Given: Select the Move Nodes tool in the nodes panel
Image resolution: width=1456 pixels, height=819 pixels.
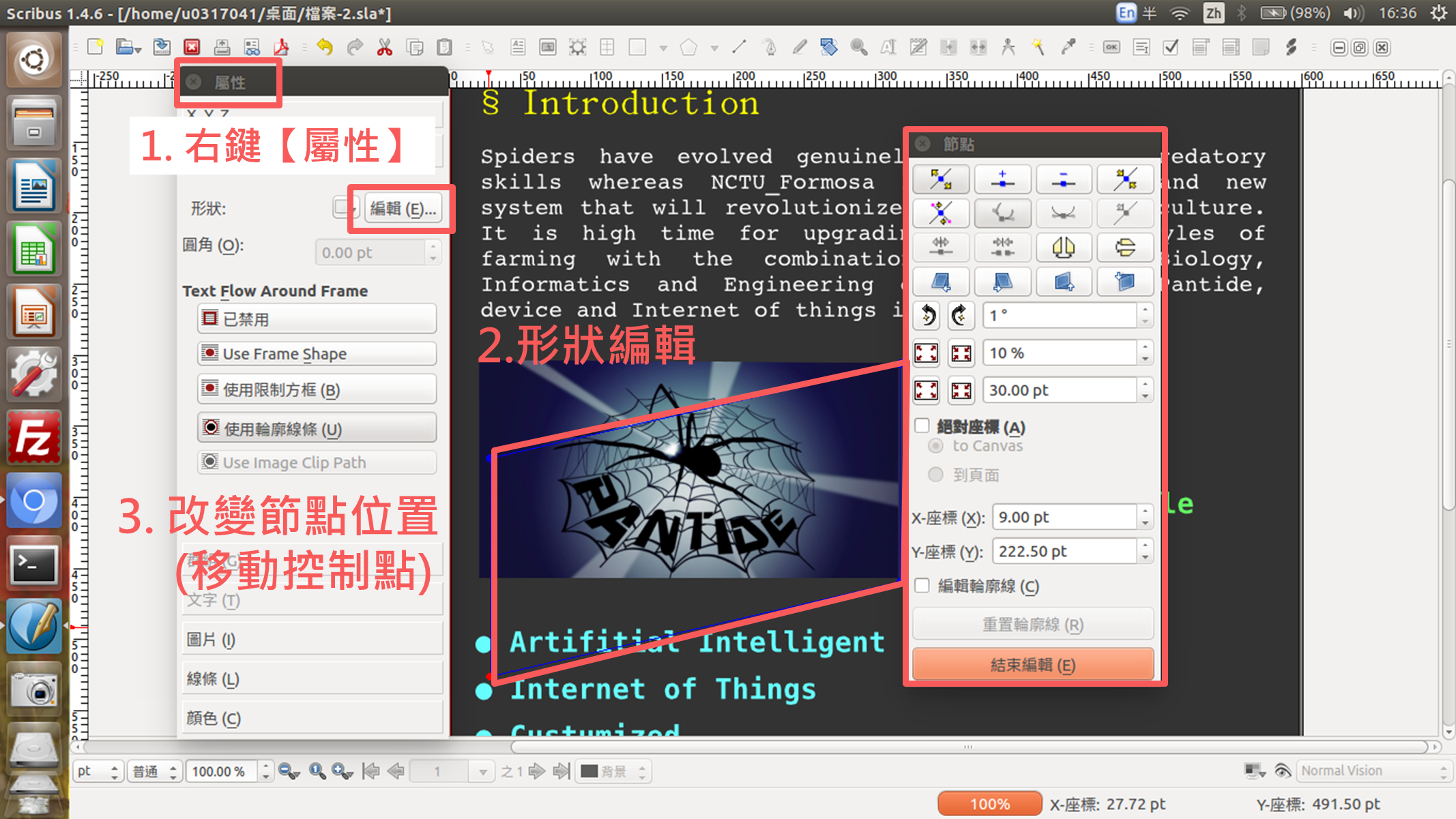Looking at the screenshot, I should point(941,179).
